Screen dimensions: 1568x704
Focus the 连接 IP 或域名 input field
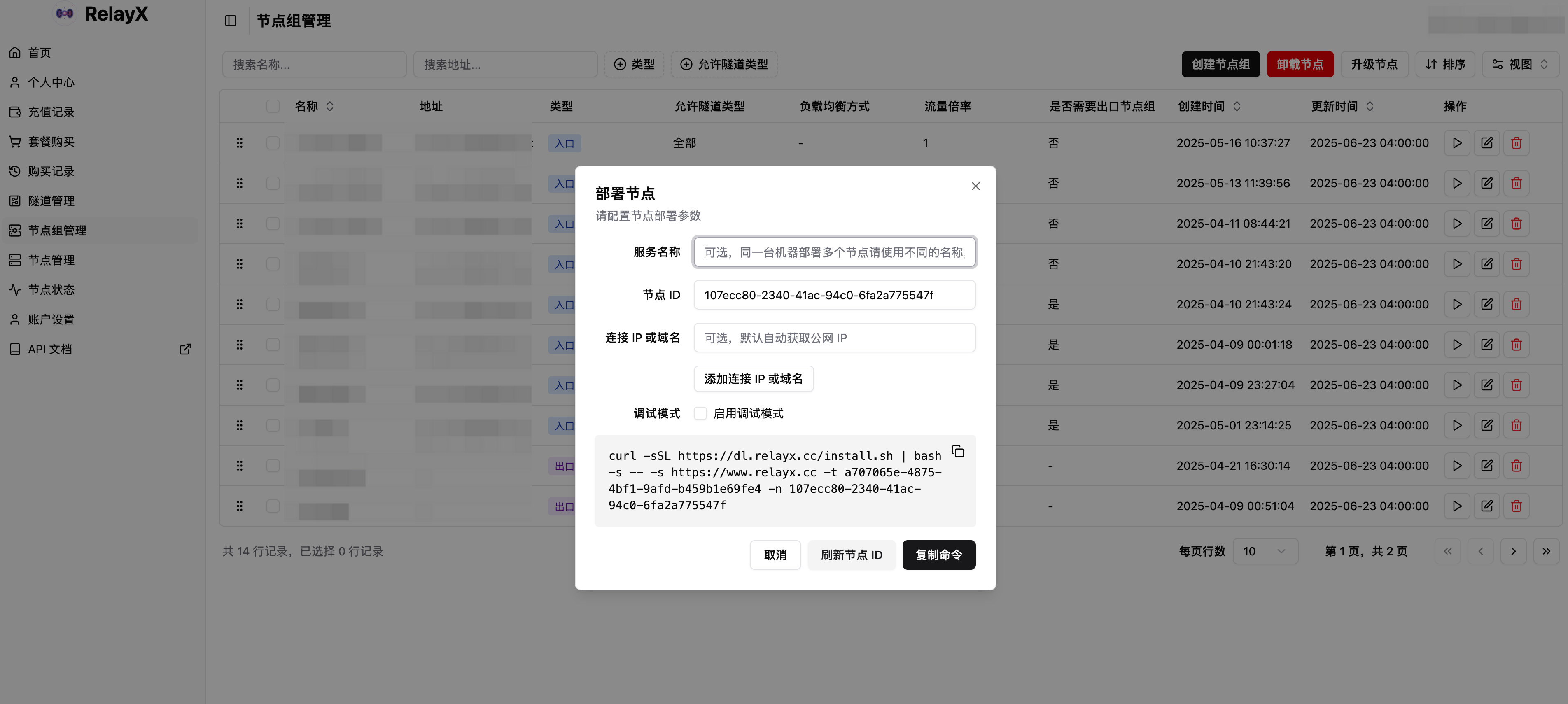pyautogui.click(x=834, y=338)
